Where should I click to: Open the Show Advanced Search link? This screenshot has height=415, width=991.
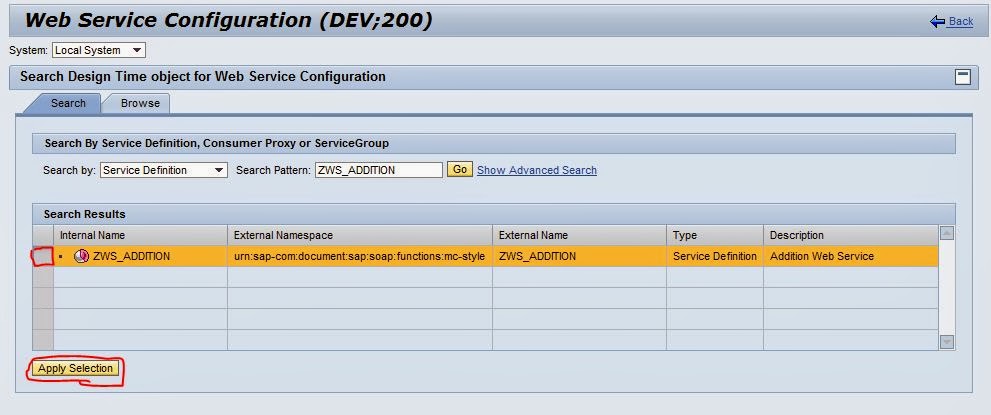point(537,170)
